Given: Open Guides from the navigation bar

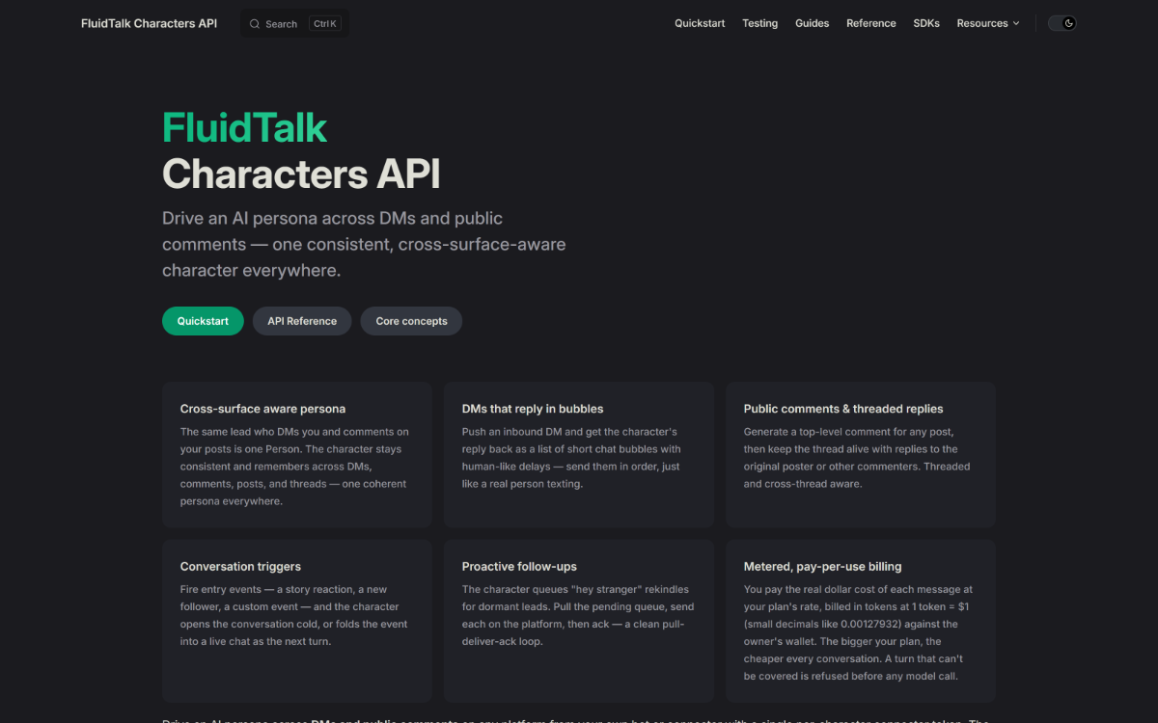Looking at the screenshot, I should [x=812, y=24].
